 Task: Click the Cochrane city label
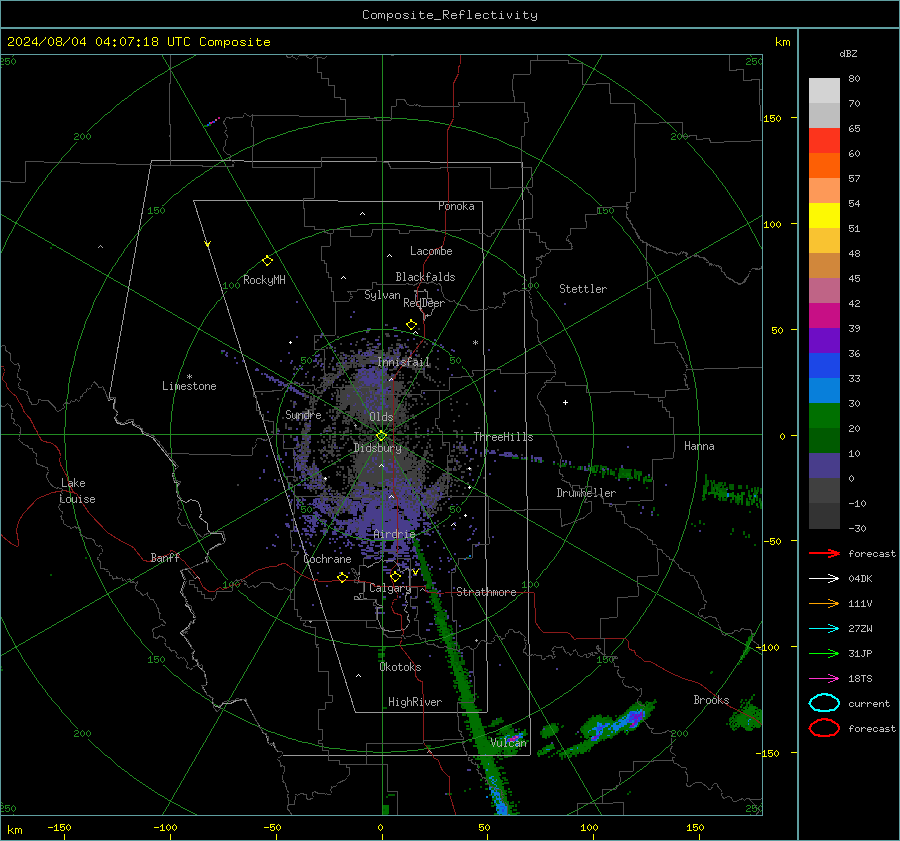(327, 559)
